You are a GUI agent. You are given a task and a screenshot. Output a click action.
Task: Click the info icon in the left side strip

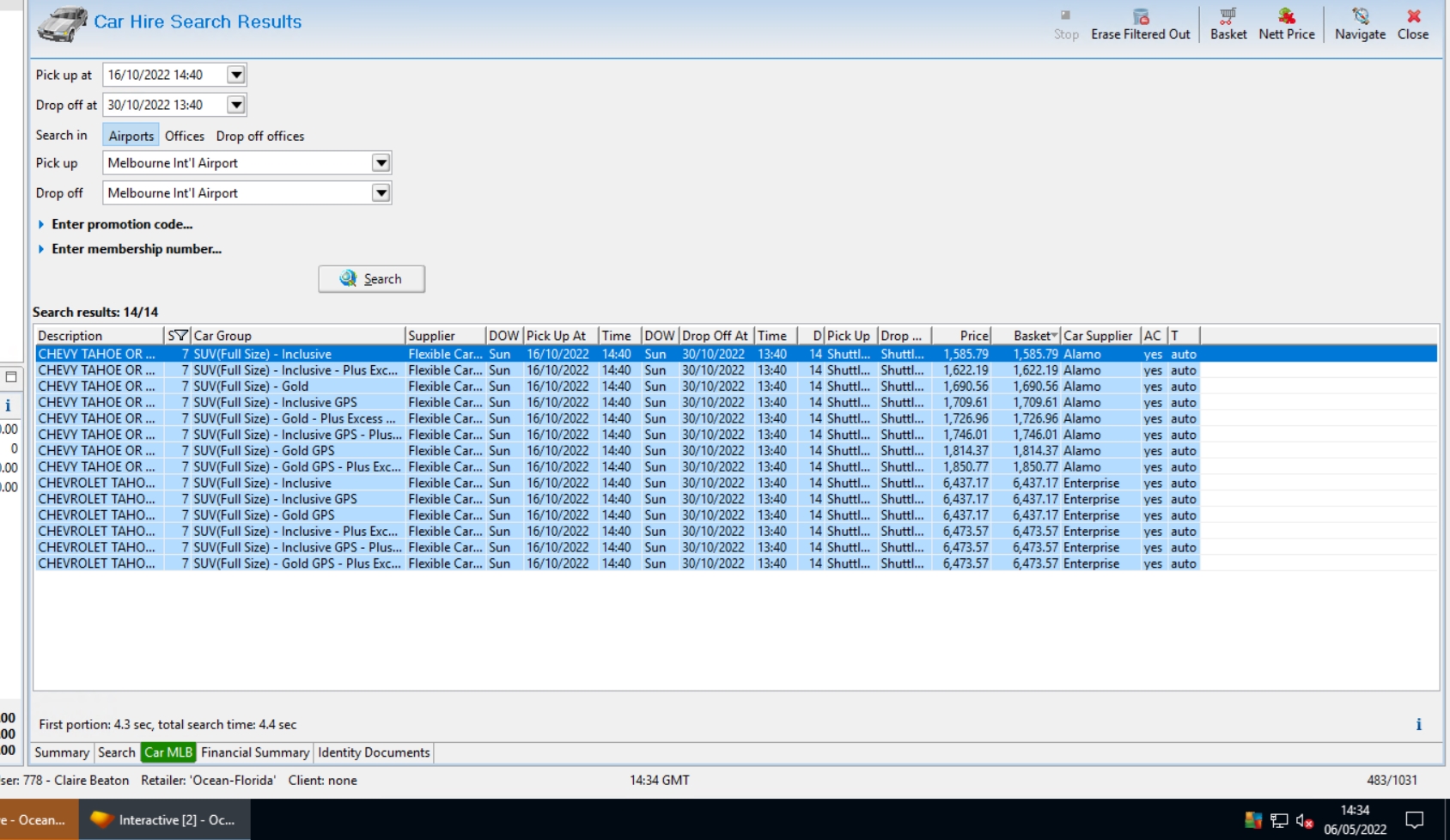pyautogui.click(x=8, y=405)
